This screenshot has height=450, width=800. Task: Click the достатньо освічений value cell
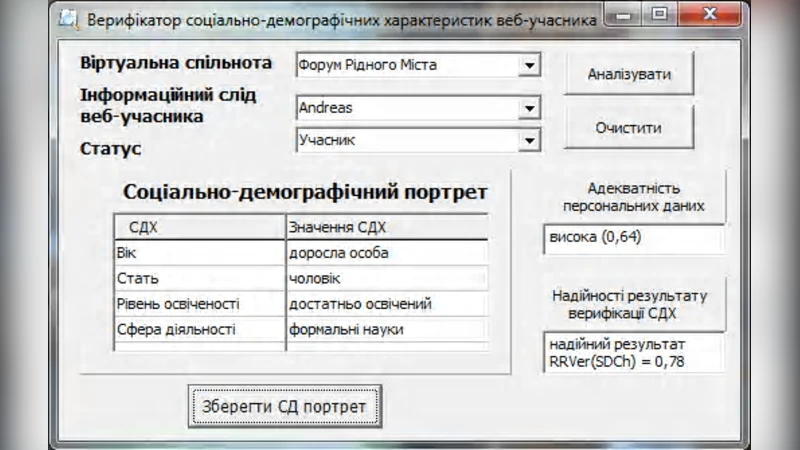(387, 304)
